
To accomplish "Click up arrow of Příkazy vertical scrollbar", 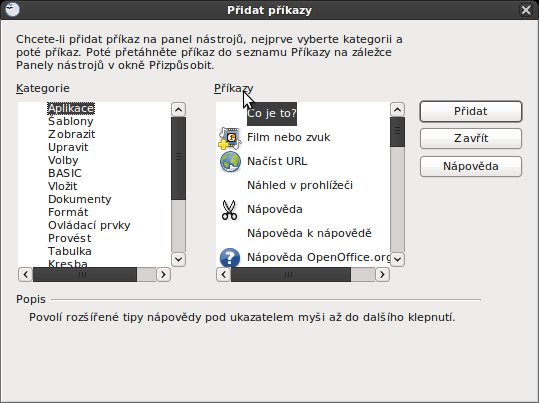I will point(397,110).
